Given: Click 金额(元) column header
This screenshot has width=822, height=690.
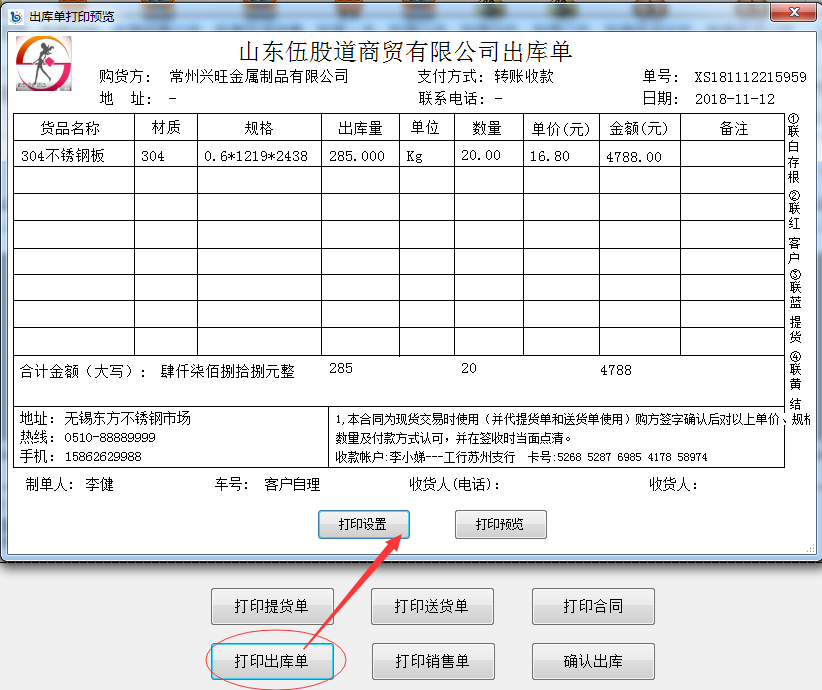Looking at the screenshot, I should (x=639, y=127).
